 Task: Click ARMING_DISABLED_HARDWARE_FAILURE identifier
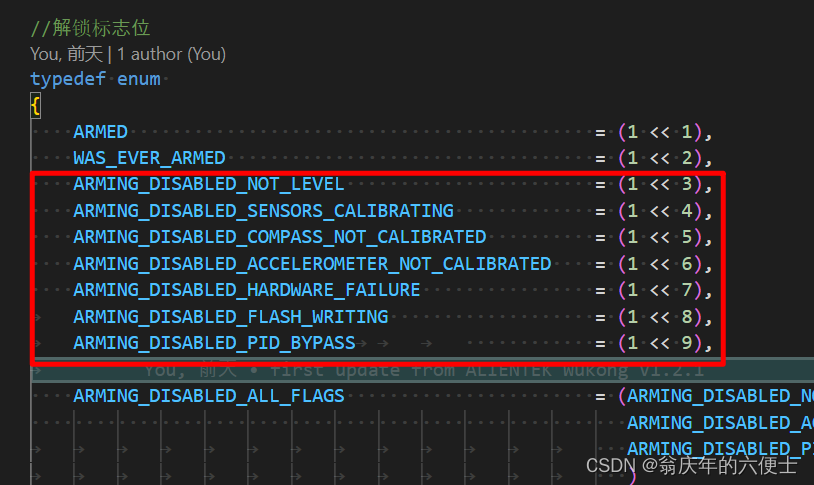247,290
